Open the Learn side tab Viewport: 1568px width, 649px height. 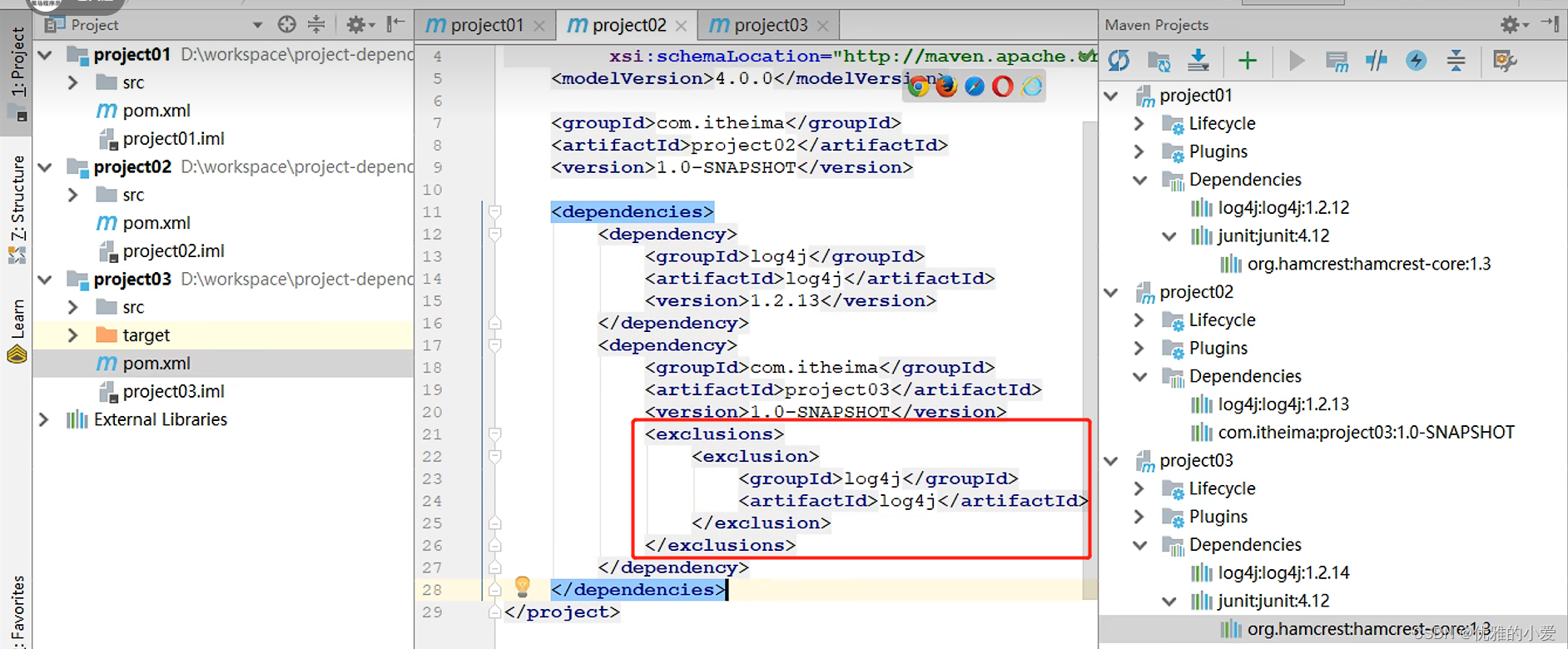pyautogui.click(x=17, y=330)
